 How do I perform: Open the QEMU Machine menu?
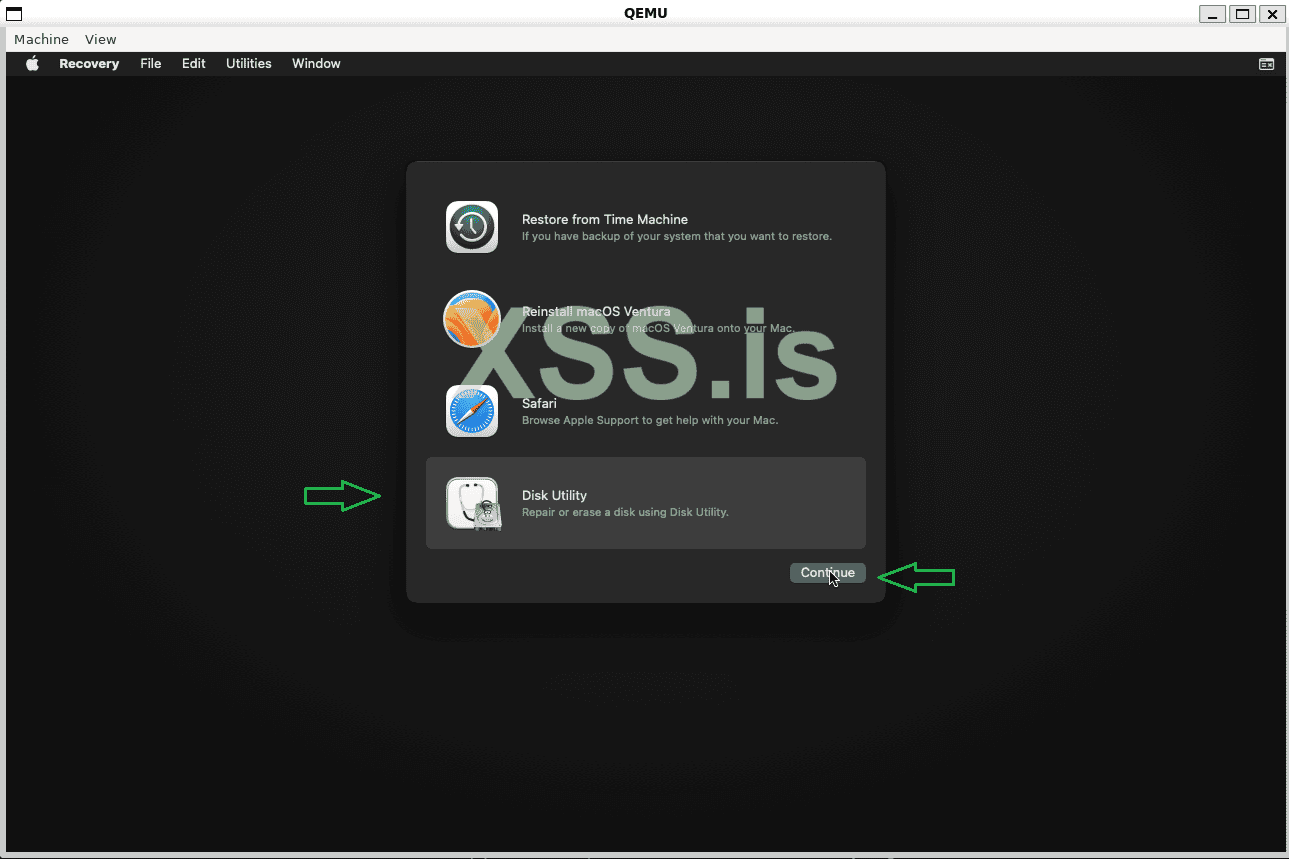pyautogui.click(x=42, y=40)
